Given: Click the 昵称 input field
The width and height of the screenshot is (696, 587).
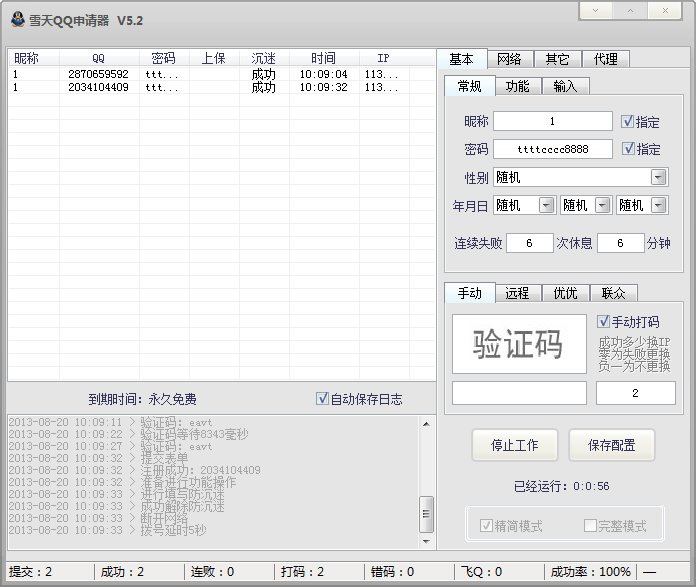Looking at the screenshot, I should 553,121.
